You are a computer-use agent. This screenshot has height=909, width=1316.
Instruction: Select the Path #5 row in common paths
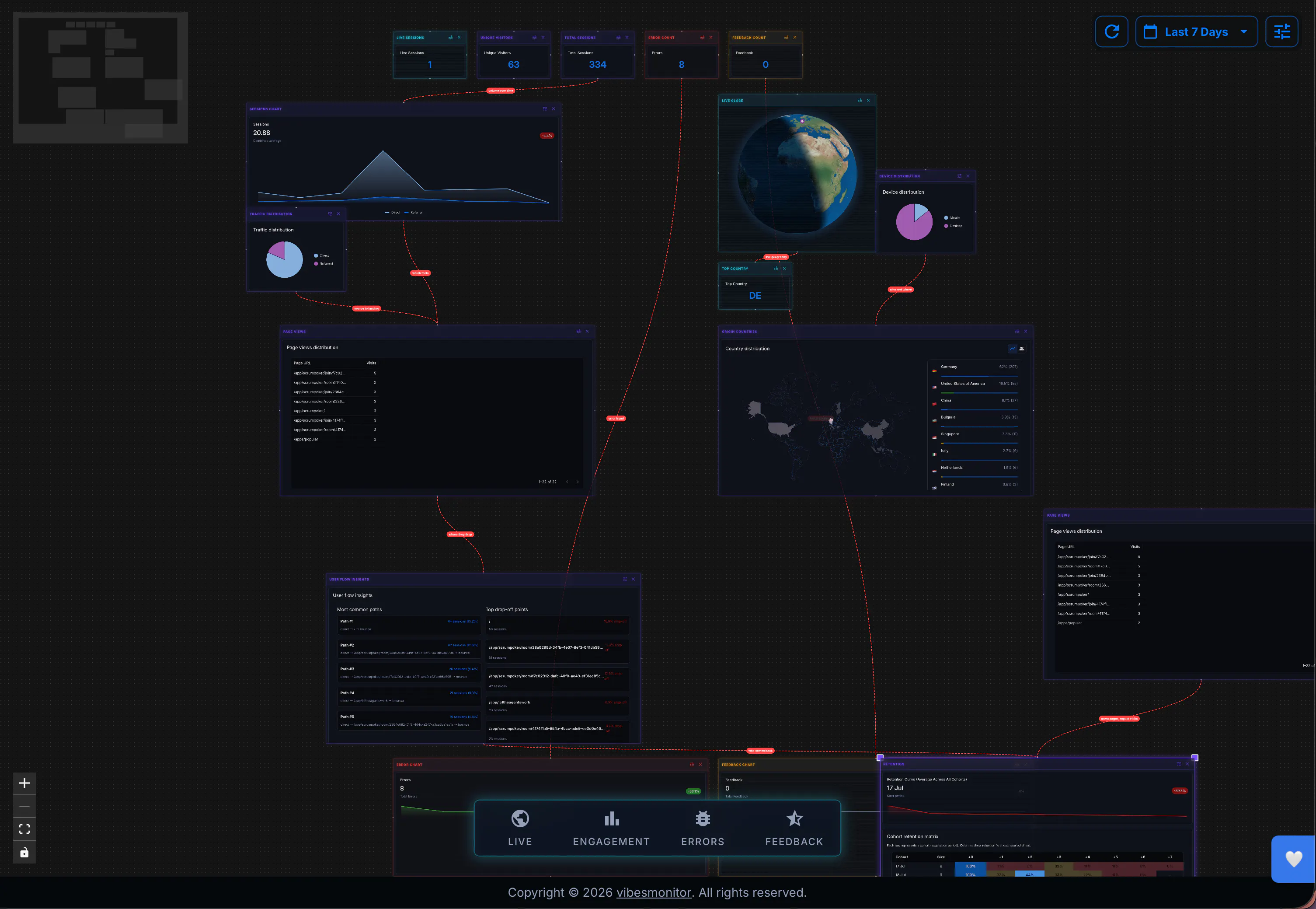[x=409, y=721]
